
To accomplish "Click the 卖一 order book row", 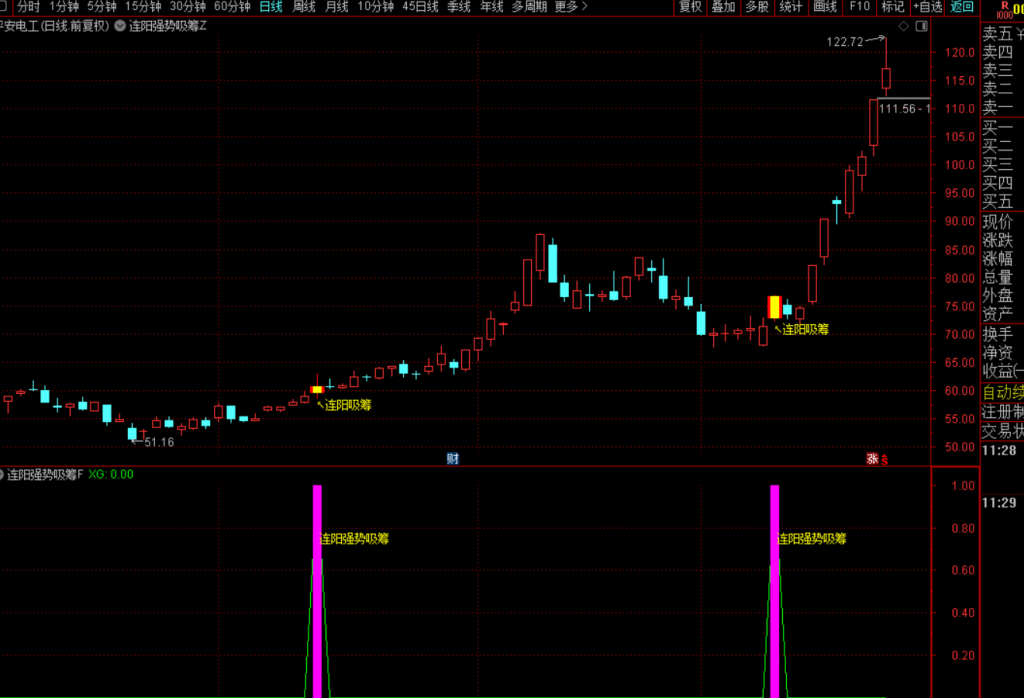I will (1002, 106).
